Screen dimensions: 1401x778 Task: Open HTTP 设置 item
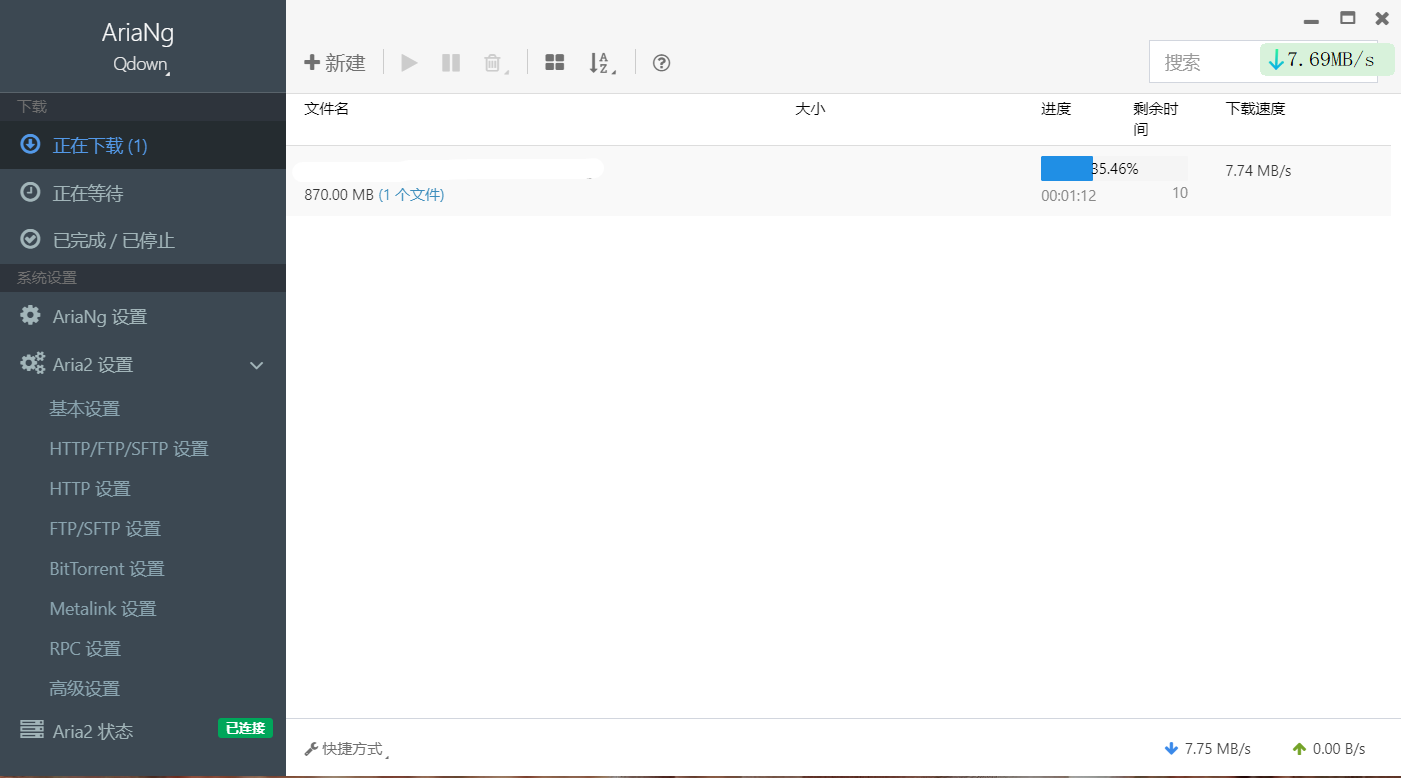(x=90, y=489)
